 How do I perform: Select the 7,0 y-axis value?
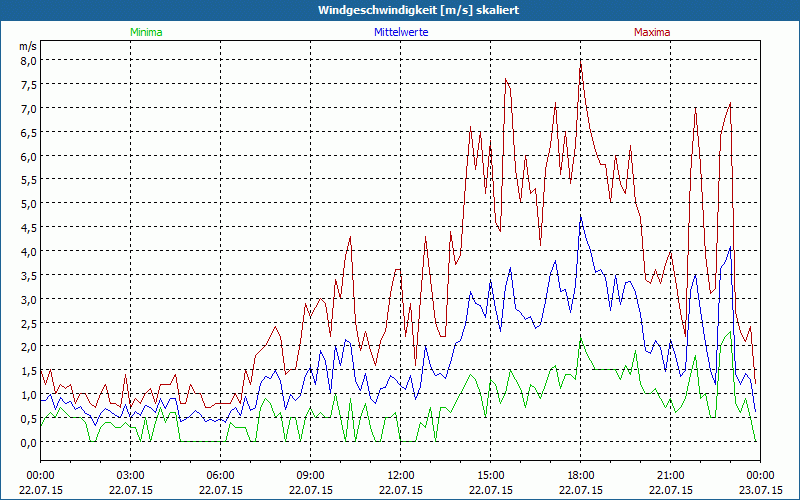pos(29,109)
